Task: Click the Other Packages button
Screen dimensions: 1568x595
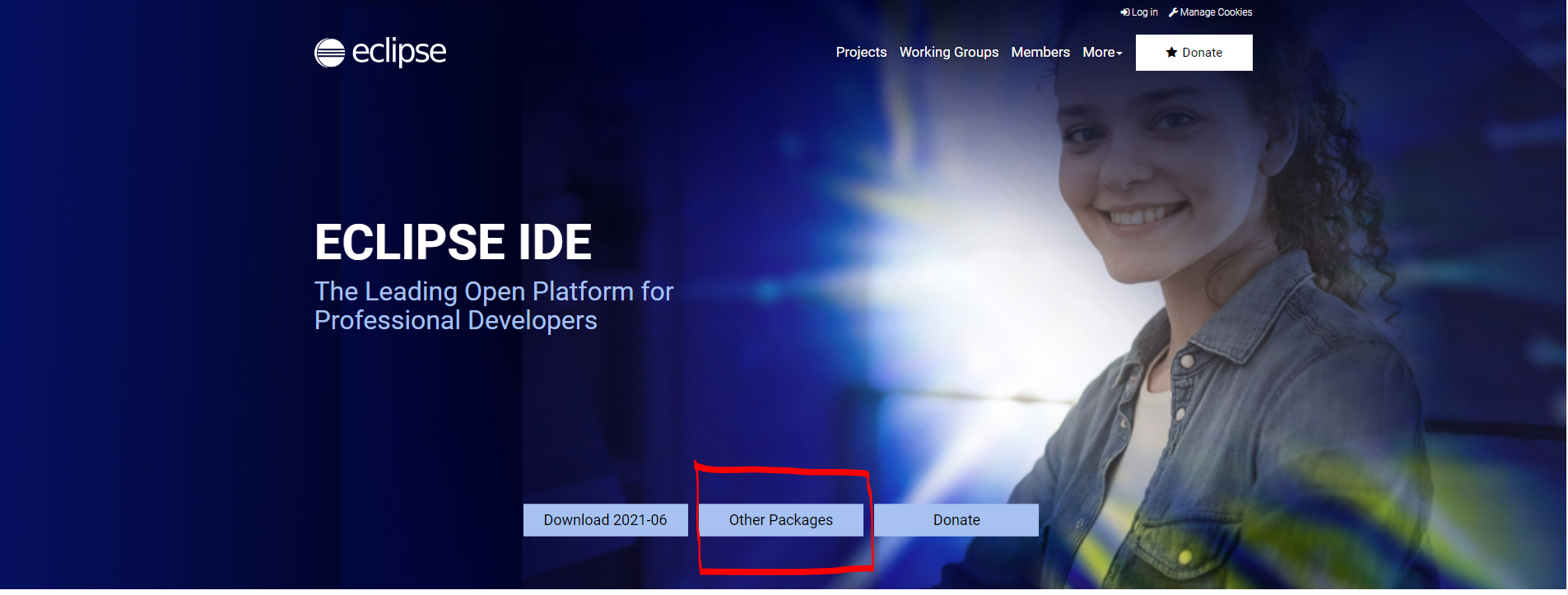Action: (x=781, y=520)
